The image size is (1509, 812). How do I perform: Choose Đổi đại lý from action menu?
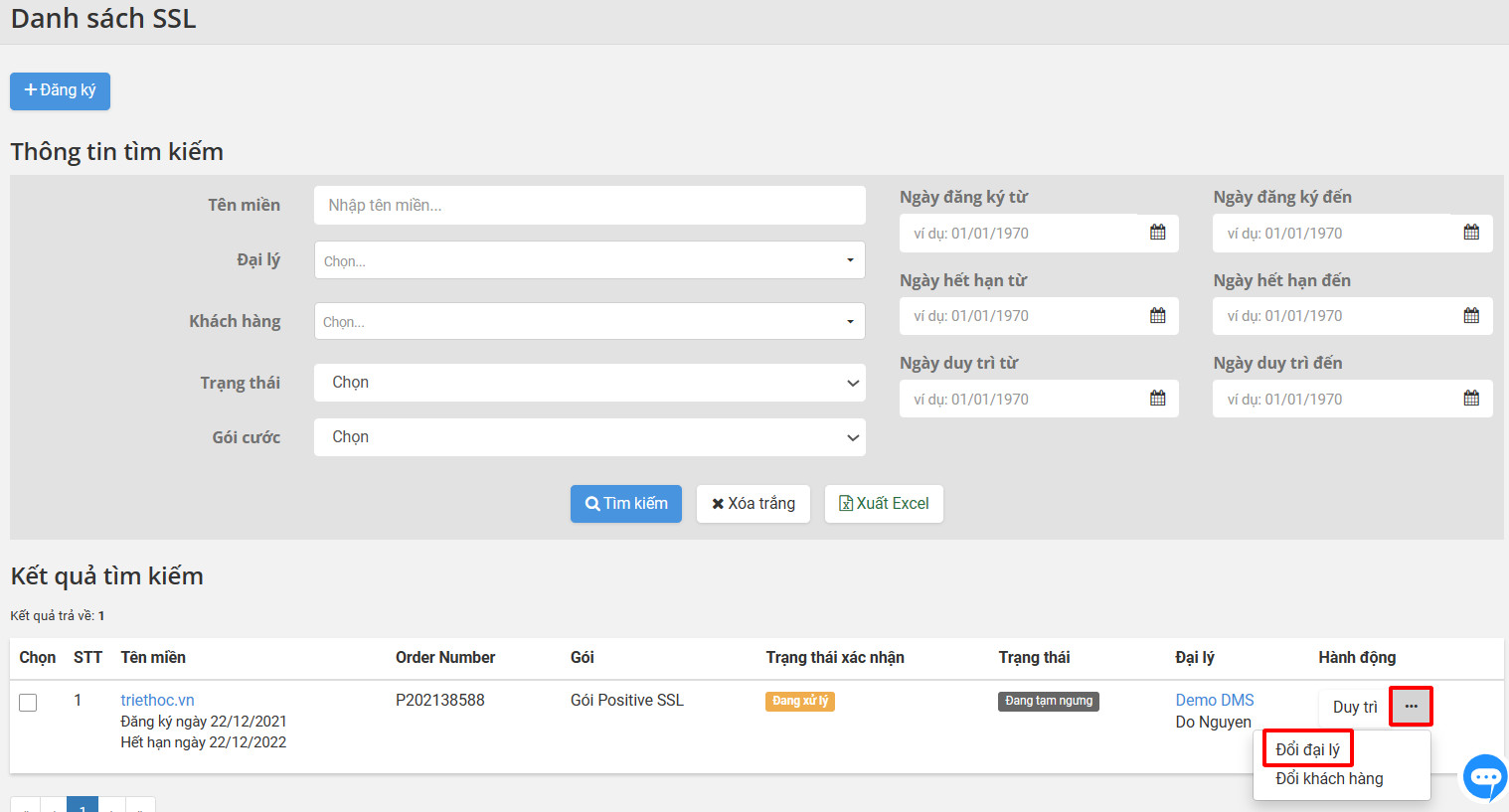pos(1307,749)
